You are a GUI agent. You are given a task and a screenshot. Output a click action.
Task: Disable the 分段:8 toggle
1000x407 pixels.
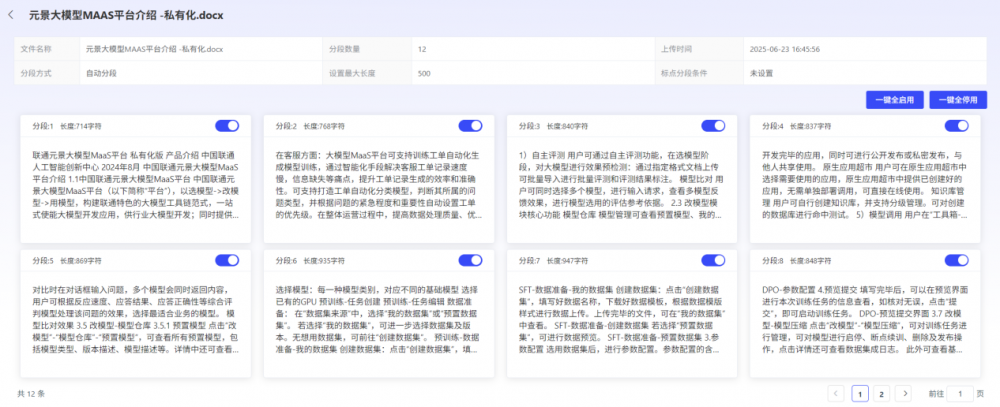point(957,260)
